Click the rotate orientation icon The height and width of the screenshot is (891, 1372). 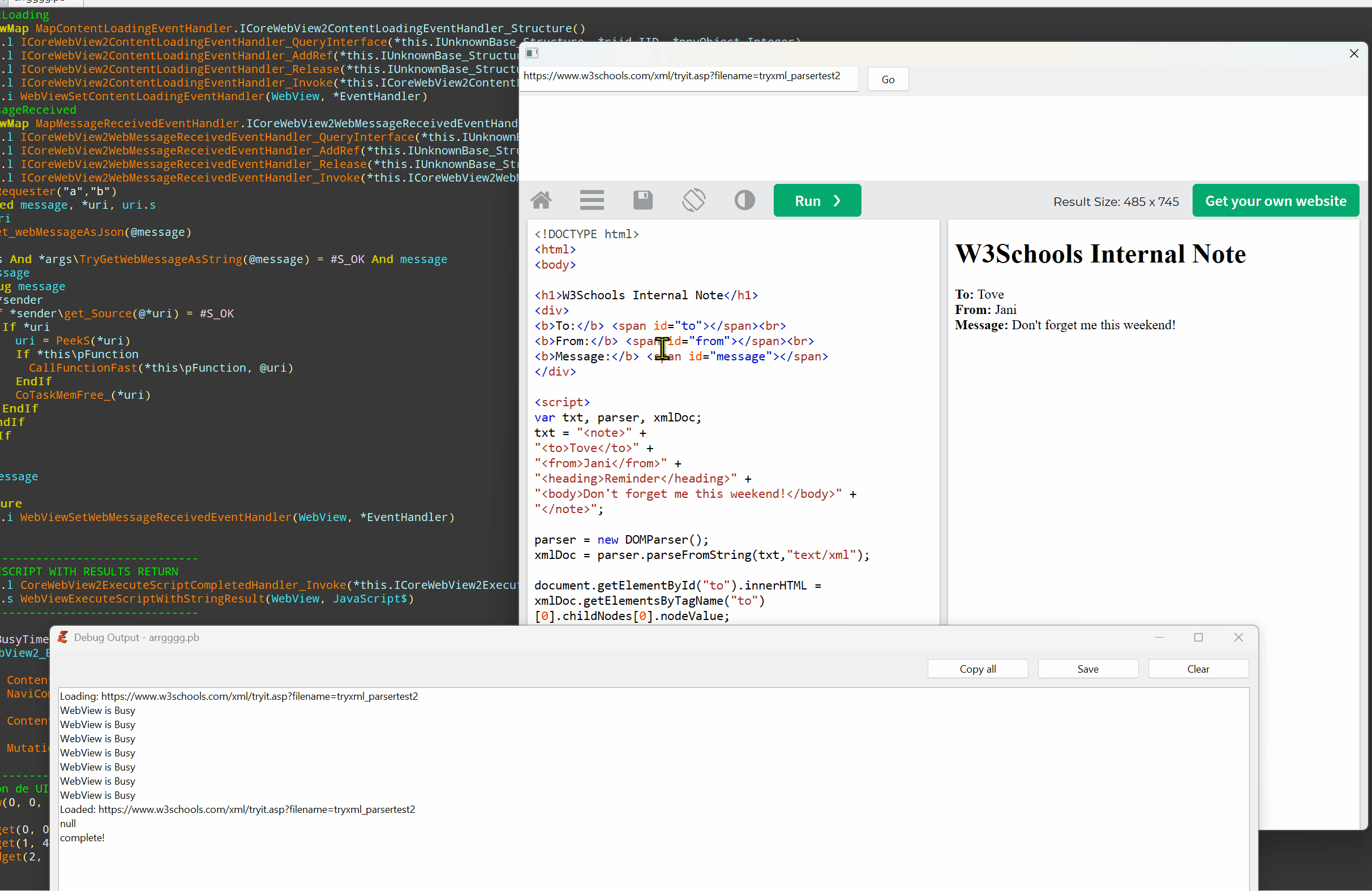click(x=693, y=200)
